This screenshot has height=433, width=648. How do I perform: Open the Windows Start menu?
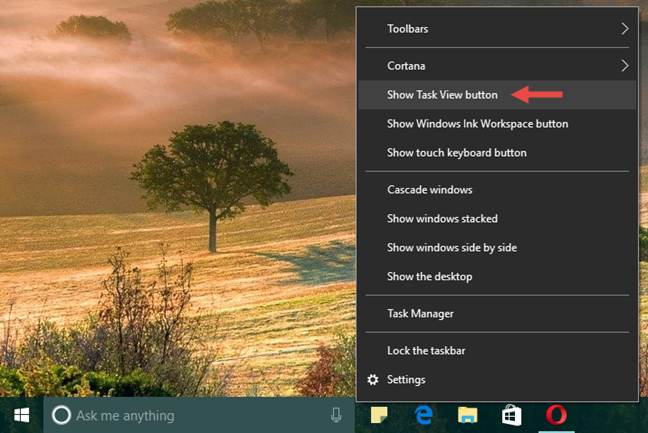coord(21,415)
